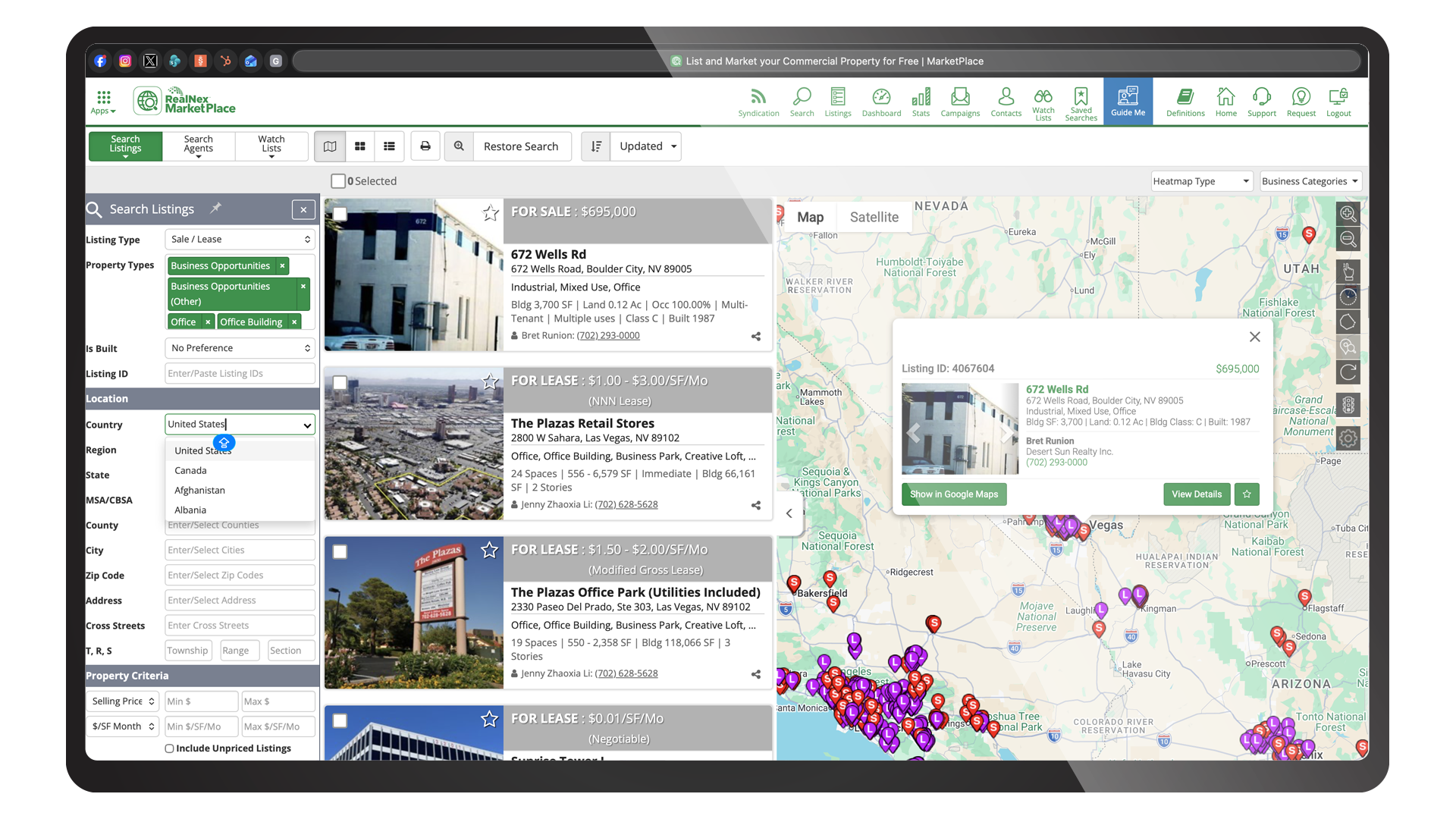This screenshot has width=1456, height=819.
Task: Check the 0 Selected select-all checkbox
Action: coord(338,181)
